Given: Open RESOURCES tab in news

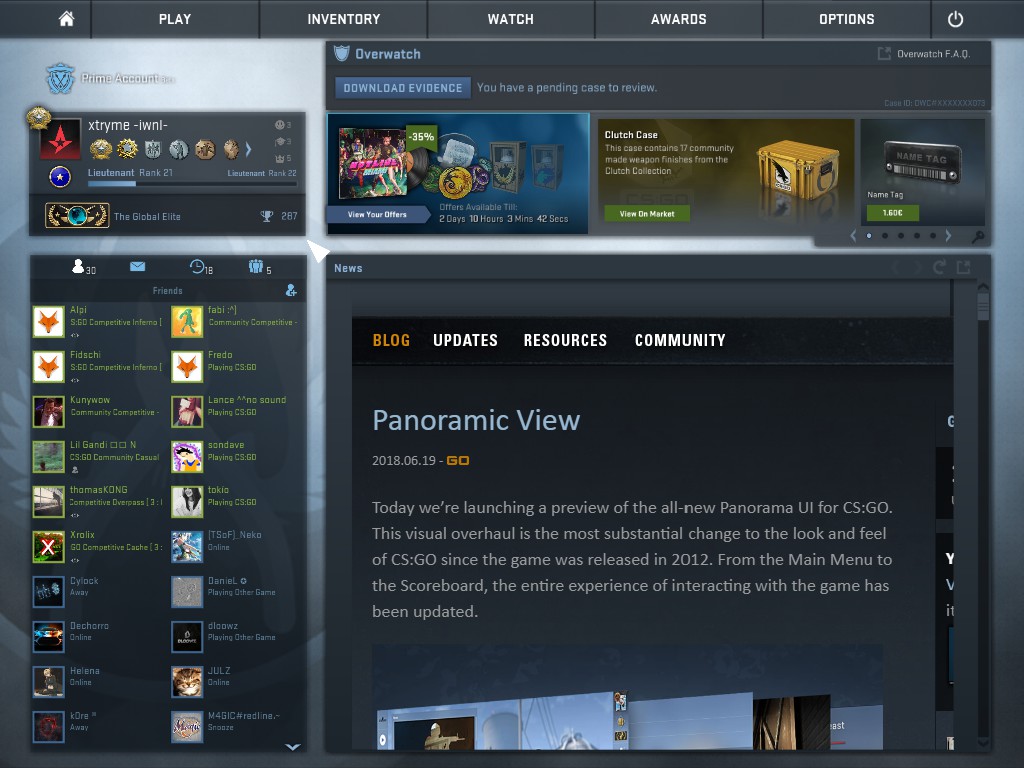Looking at the screenshot, I should point(565,340).
